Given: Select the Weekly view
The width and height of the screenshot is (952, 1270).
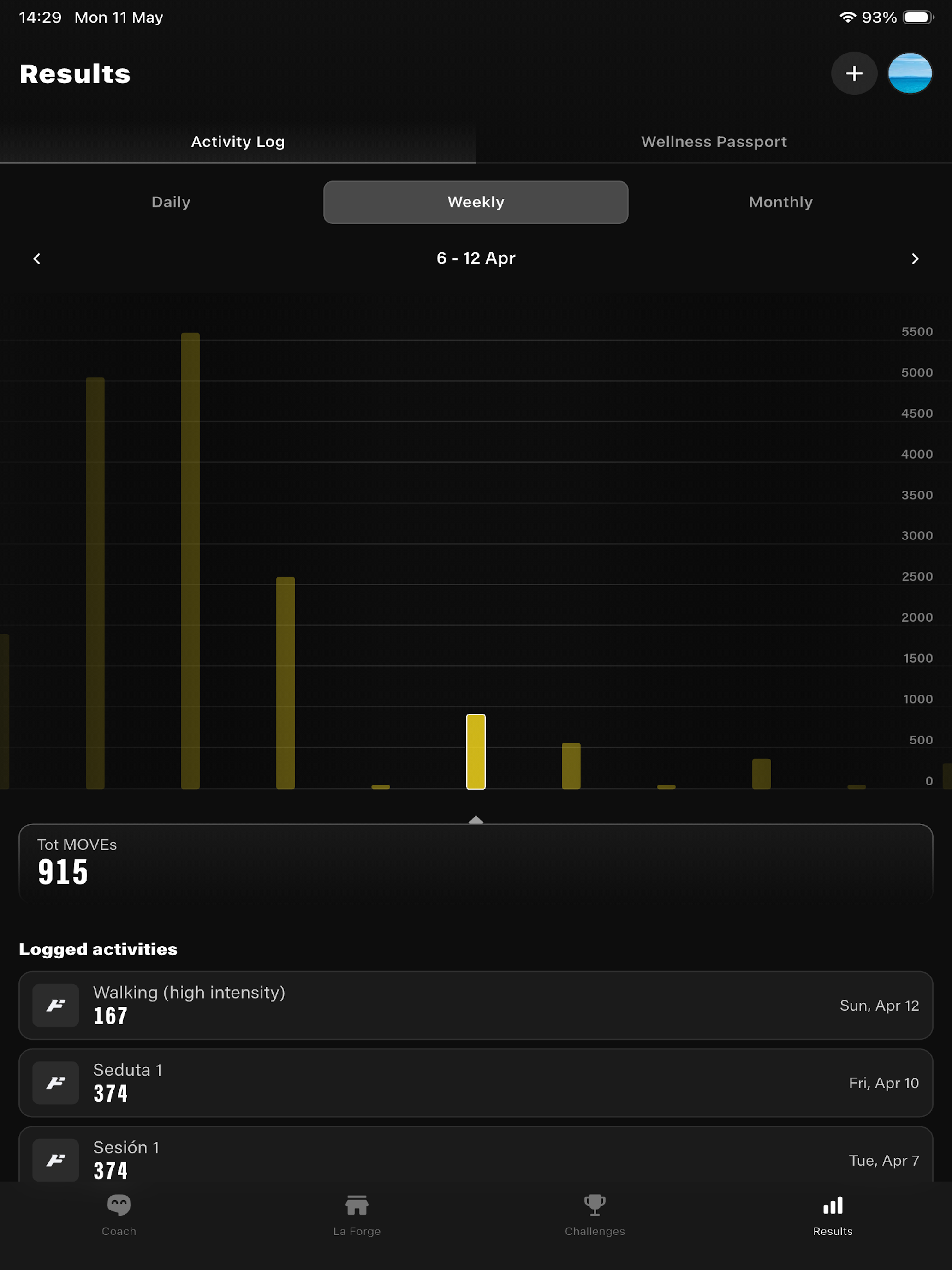Looking at the screenshot, I should point(476,202).
